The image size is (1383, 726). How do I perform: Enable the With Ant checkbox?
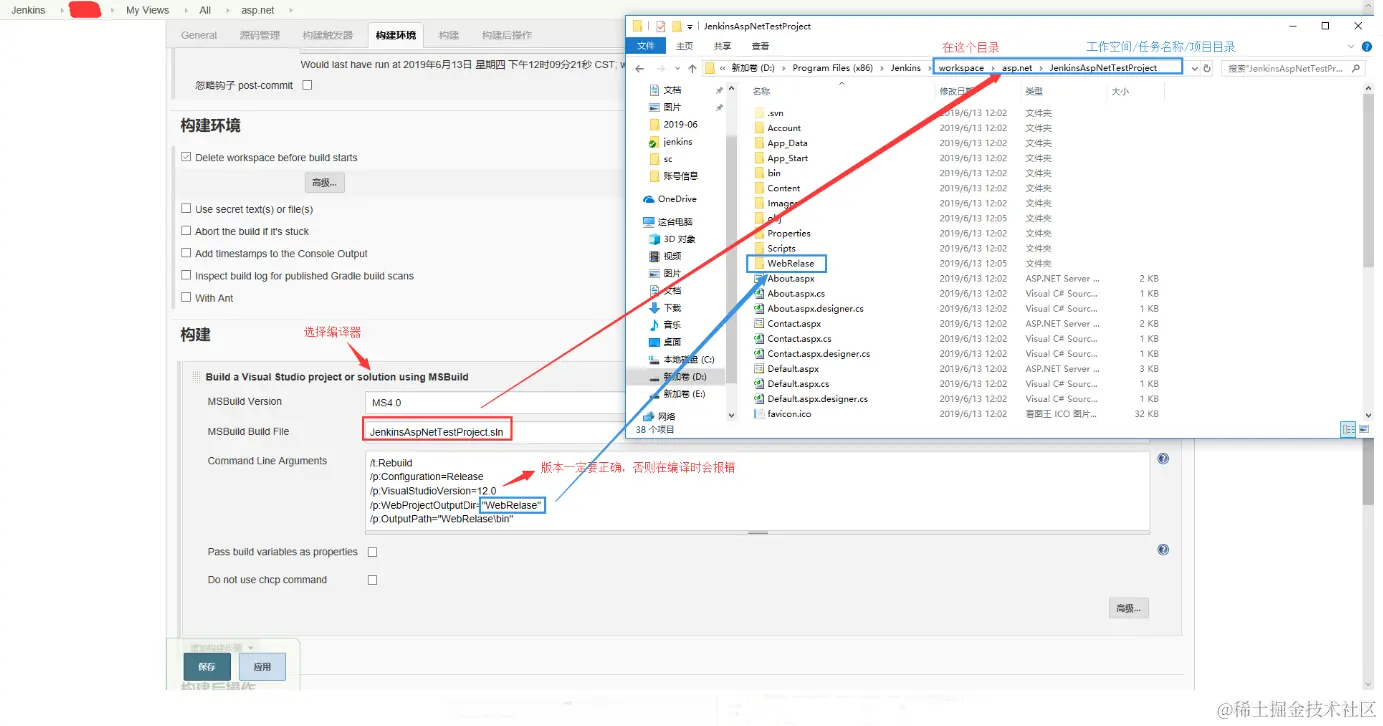[x=186, y=297]
